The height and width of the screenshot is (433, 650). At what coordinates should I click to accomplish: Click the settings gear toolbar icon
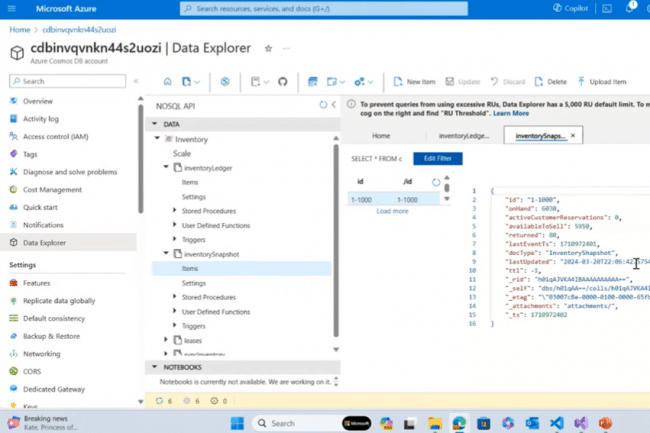[359, 82]
